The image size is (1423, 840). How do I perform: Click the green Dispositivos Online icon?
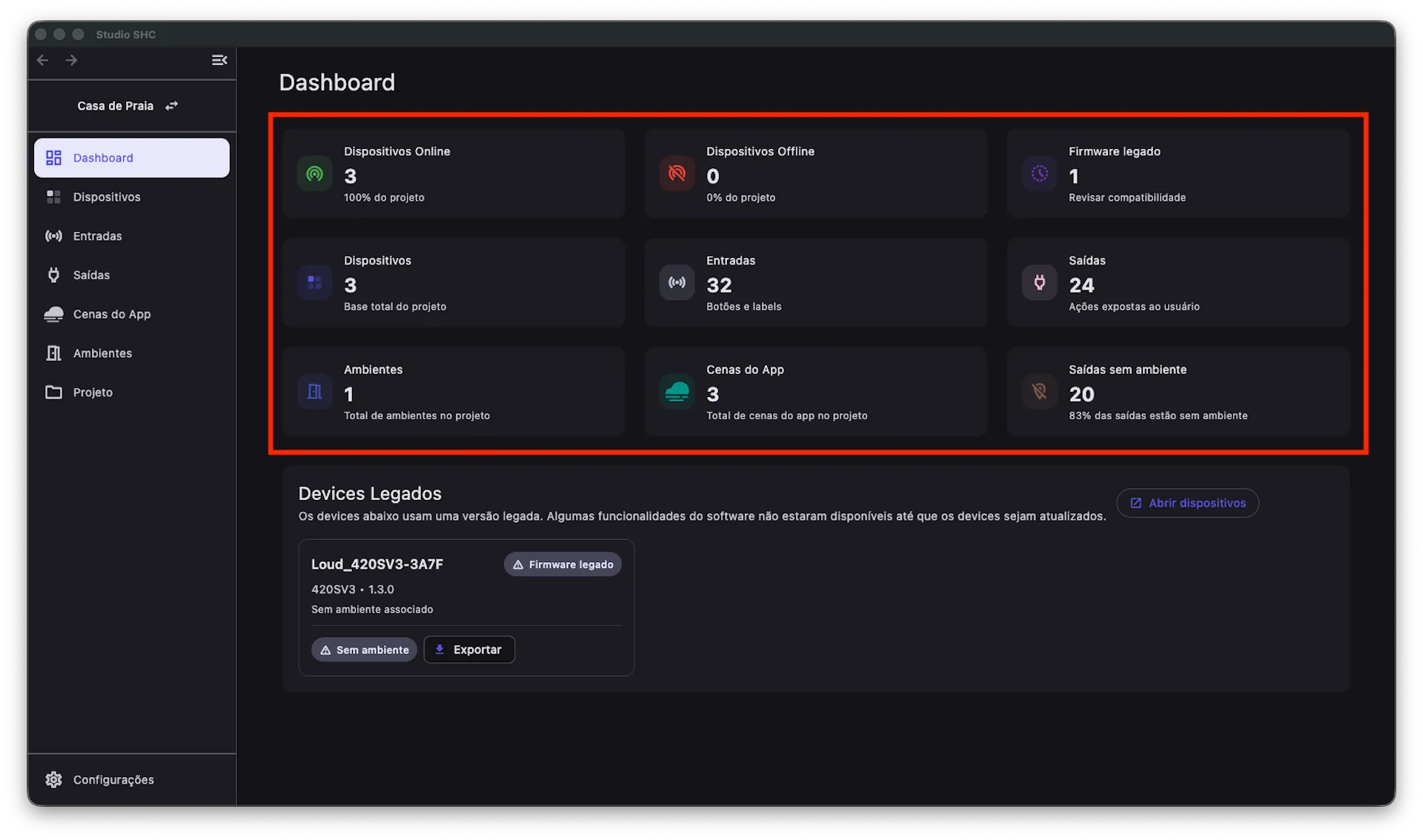click(314, 173)
